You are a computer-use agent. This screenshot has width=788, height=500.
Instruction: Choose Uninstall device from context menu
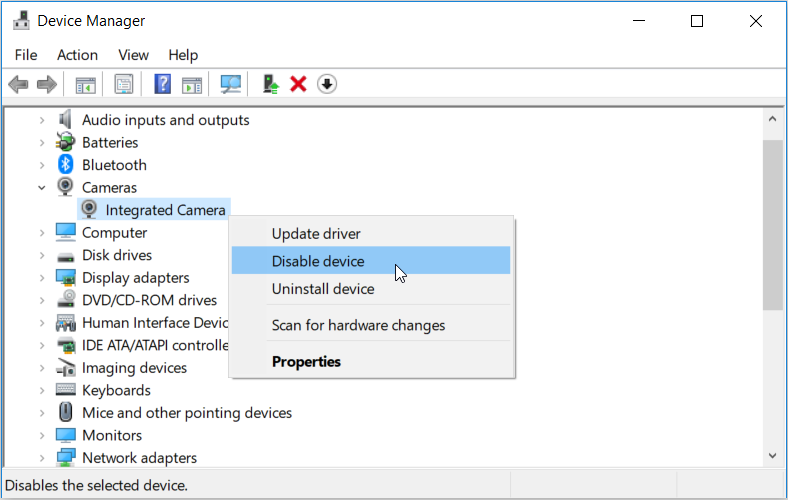(371, 289)
